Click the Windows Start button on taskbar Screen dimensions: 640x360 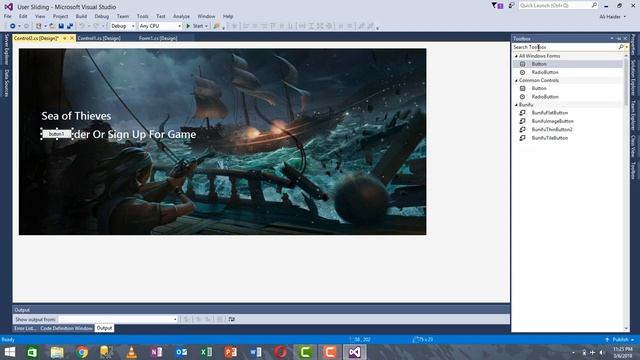(9, 352)
